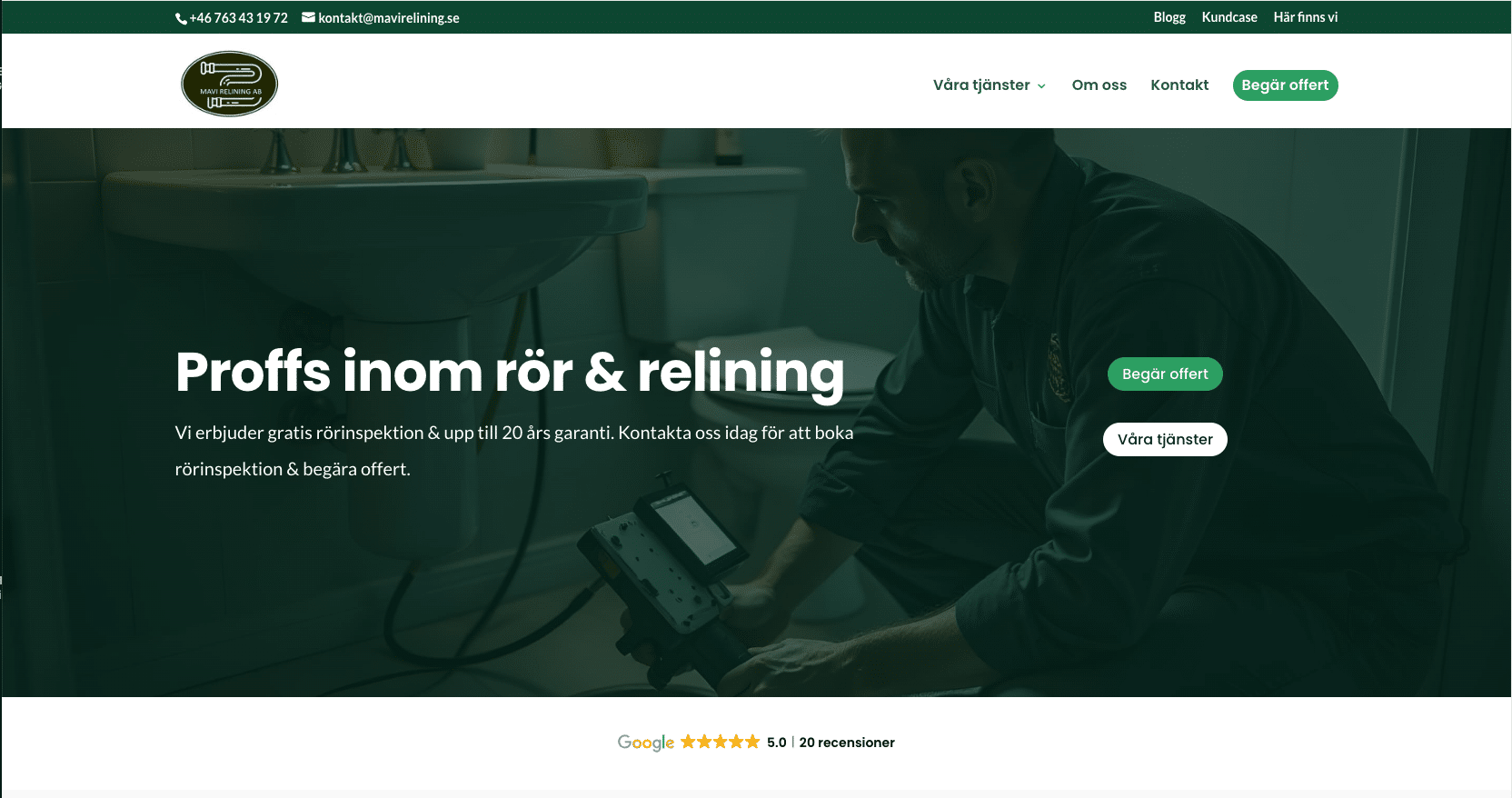This screenshot has width=1512, height=798.
Task: Click the kontakt@mavirelining.se email address
Action: click(389, 18)
